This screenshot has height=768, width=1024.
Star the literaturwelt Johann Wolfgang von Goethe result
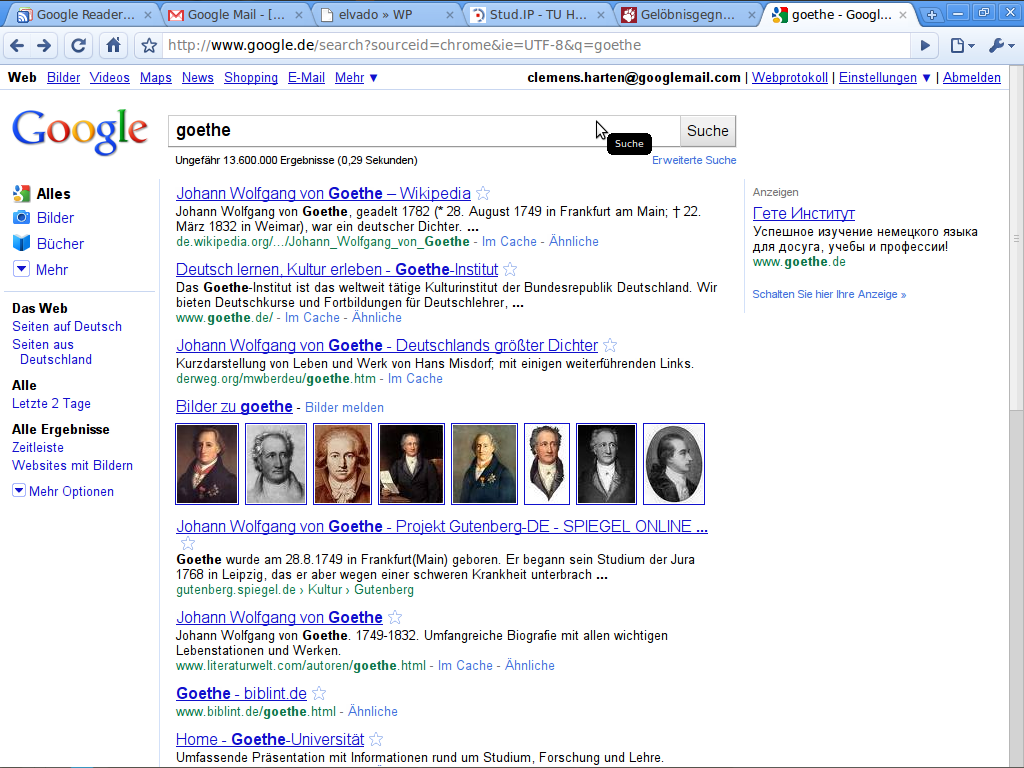(x=394, y=617)
